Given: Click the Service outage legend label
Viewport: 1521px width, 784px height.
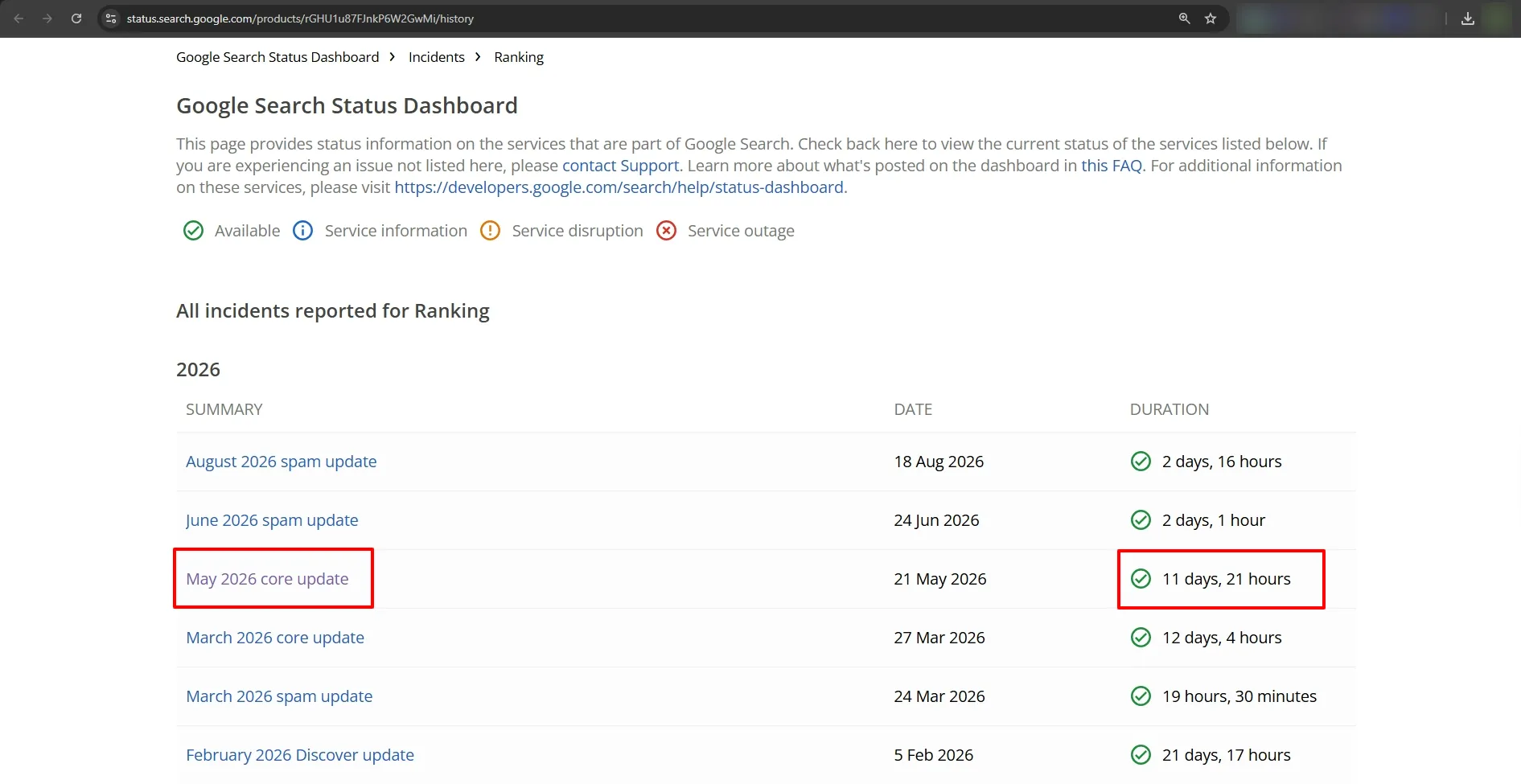Looking at the screenshot, I should (x=741, y=231).
